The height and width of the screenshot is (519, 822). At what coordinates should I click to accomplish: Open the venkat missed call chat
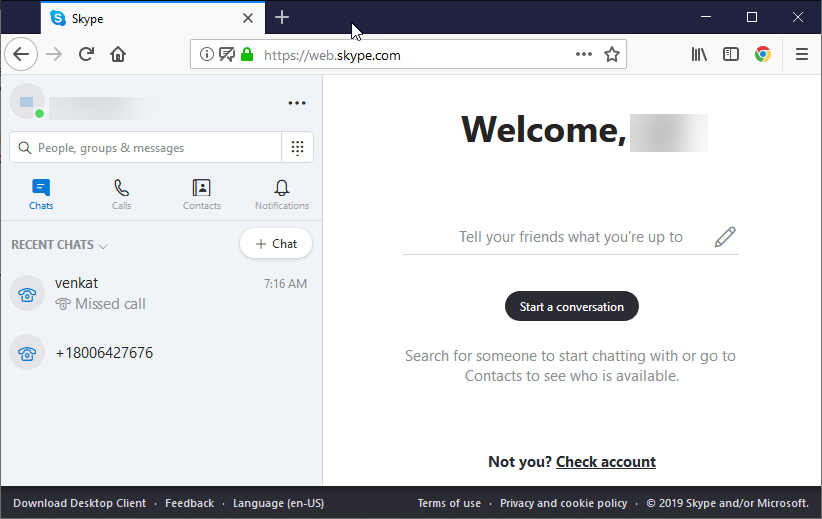(x=160, y=294)
